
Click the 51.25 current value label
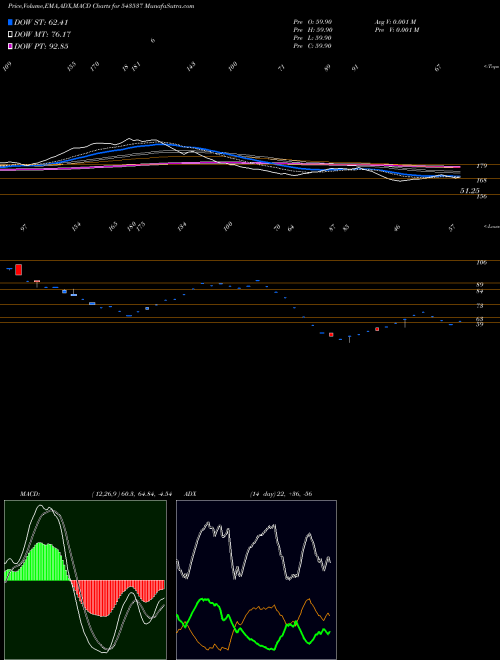tap(470, 191)
